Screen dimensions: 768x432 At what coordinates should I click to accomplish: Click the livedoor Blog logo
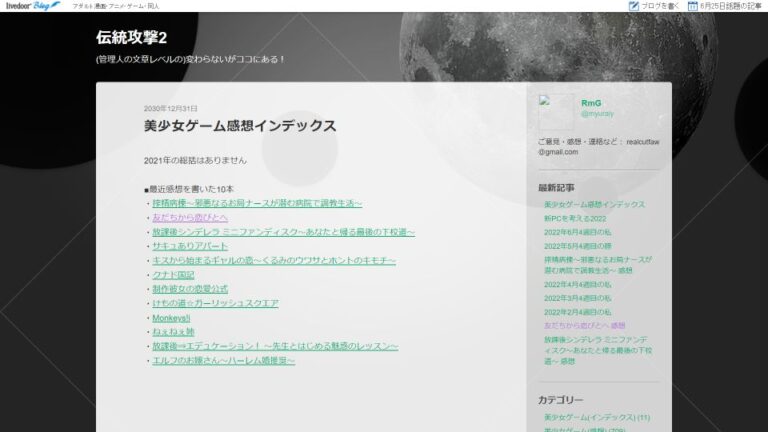tap(31, 6)
